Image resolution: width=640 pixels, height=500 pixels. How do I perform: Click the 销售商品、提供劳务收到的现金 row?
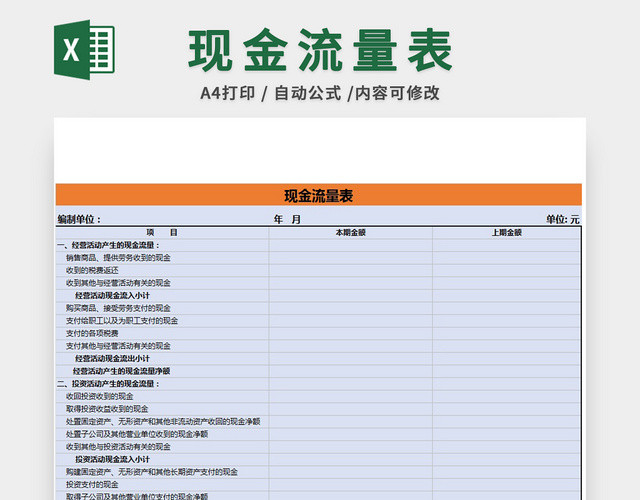(318, 258)
